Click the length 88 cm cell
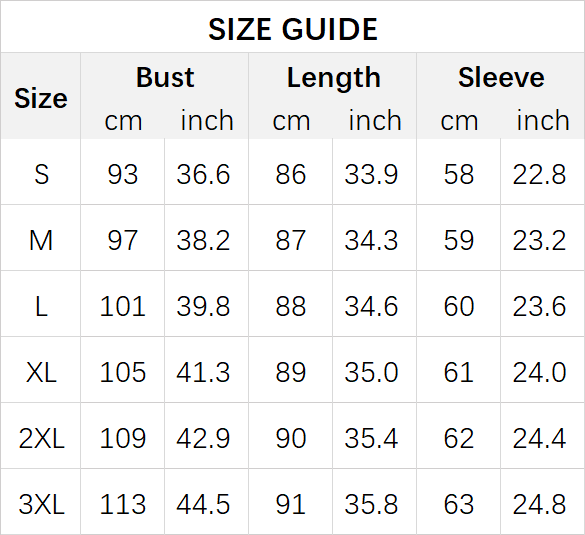585x535 pixels. (x=291, y=306)
